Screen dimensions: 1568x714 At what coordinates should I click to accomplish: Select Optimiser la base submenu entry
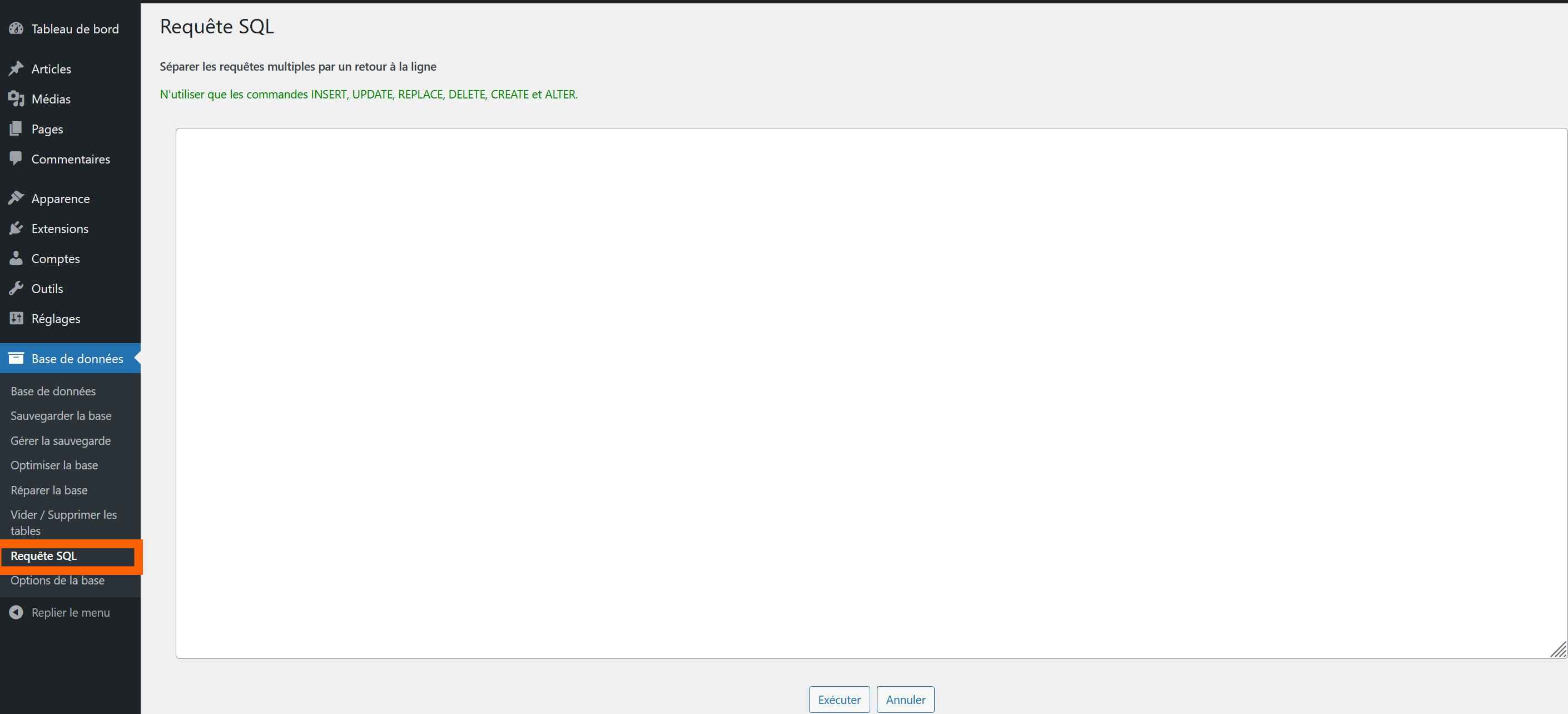point(54,465)
